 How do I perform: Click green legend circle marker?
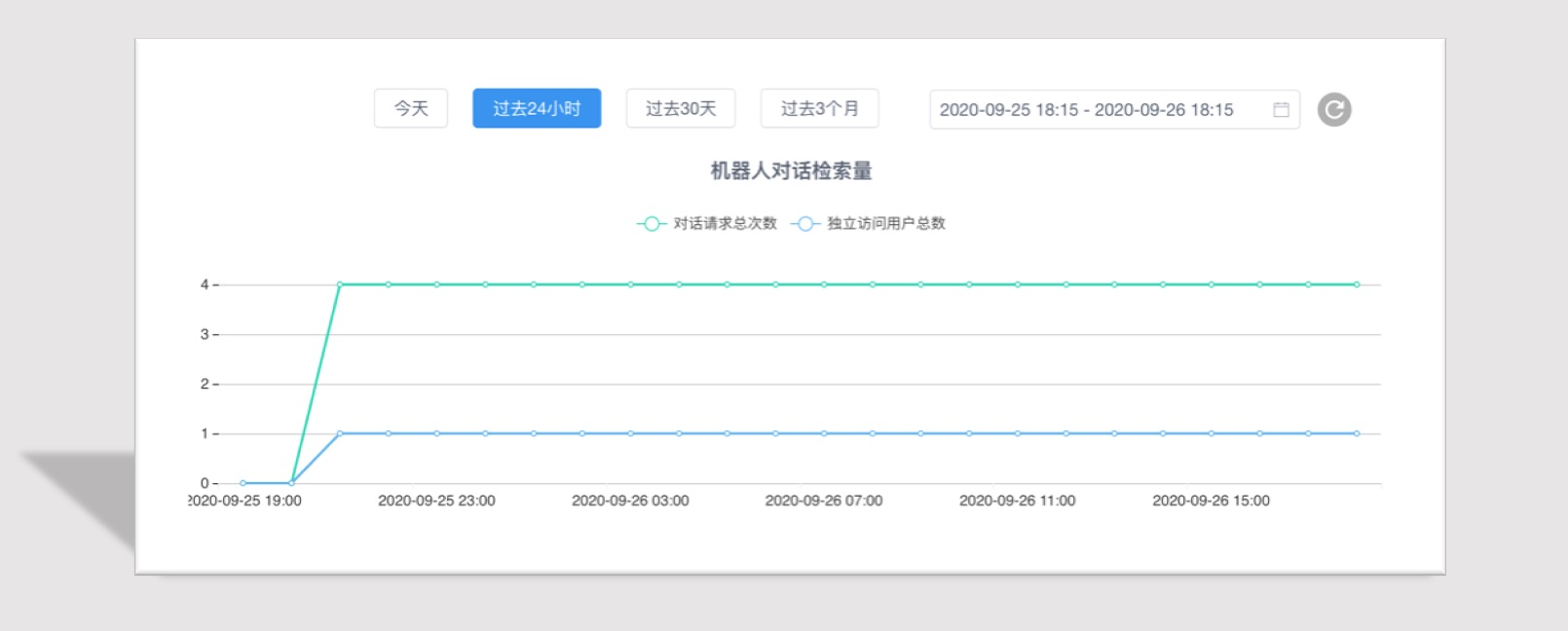[x=651, y=224]
